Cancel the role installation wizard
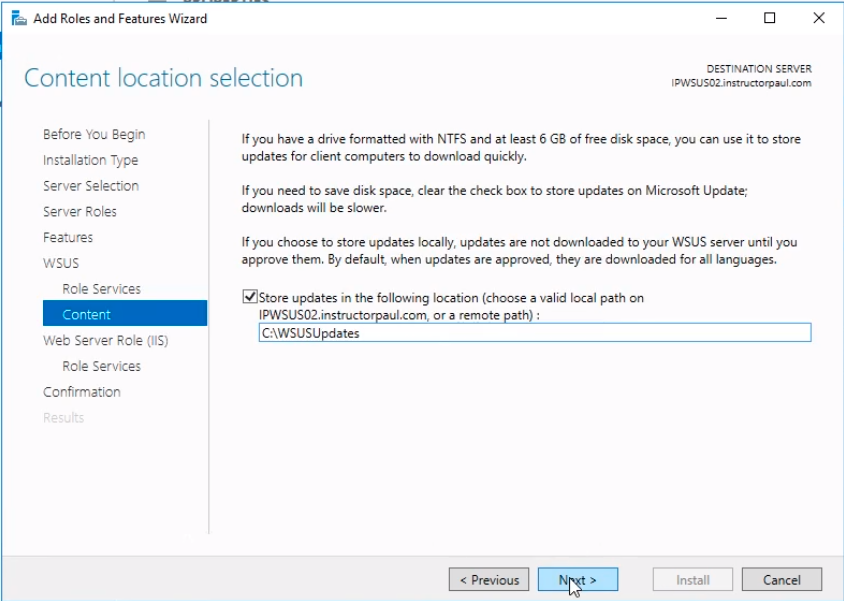This screenshot has height=601, width=844. point(782,580)
